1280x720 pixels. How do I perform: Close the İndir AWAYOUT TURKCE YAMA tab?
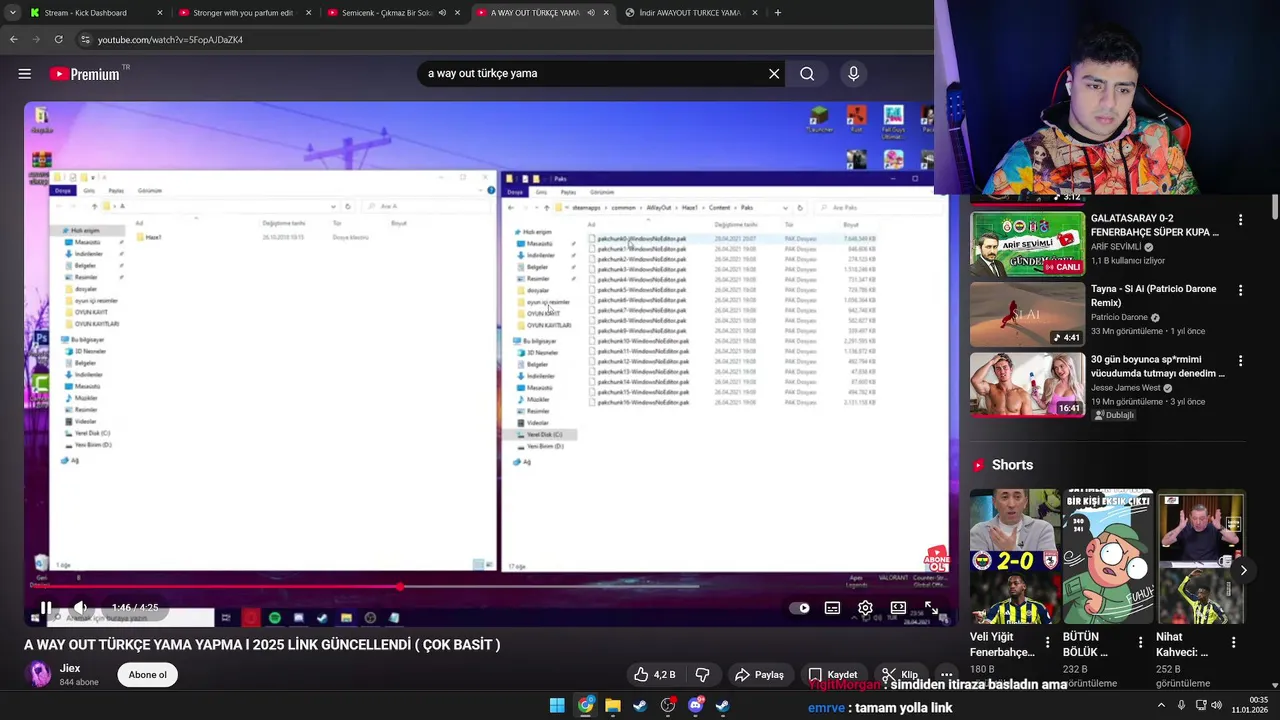[755, 13]
